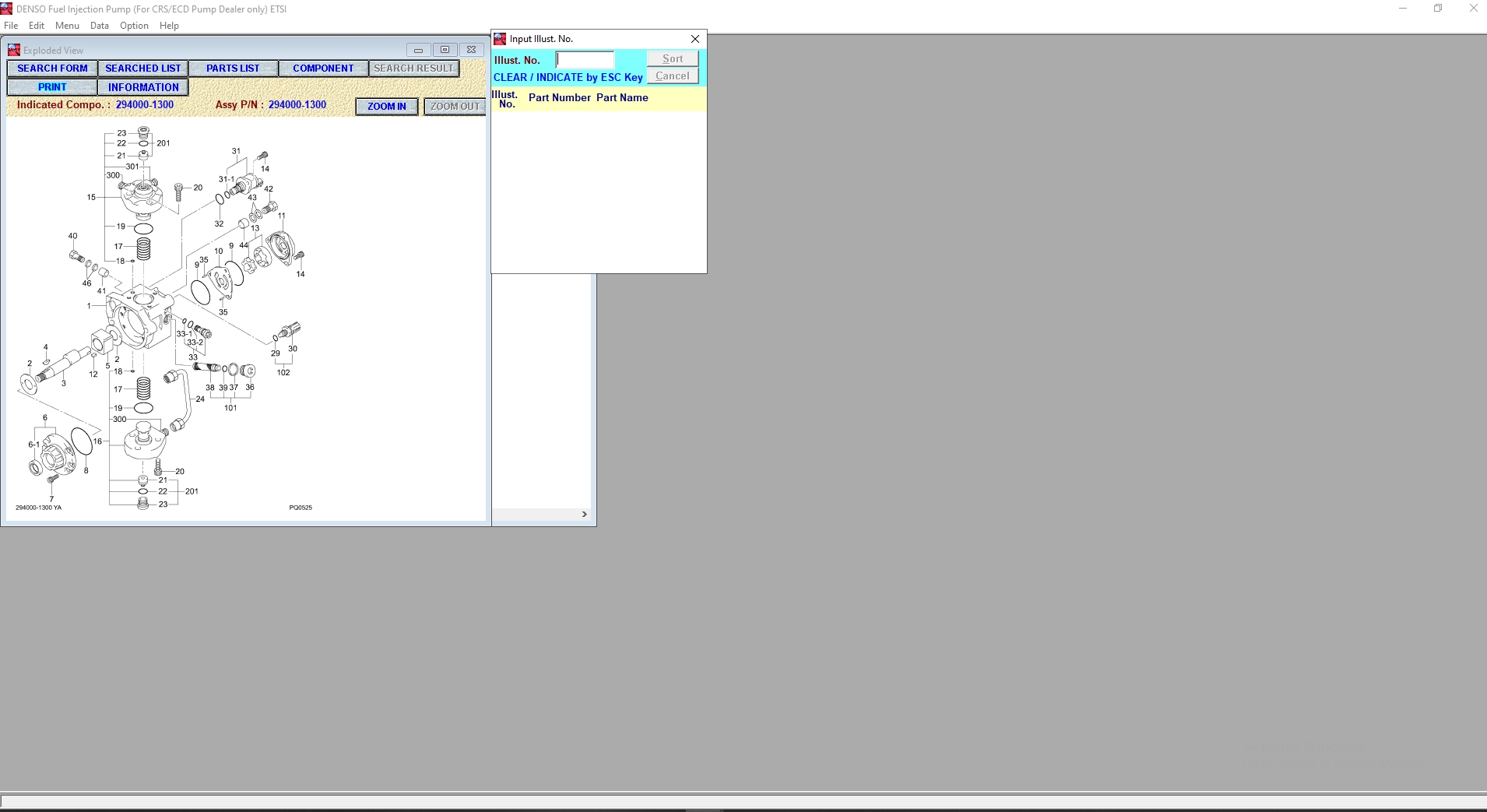Viewport: 1487px width, 812px height.
Task: Focus the Illust. No. input field
Action: (x=585, y=59)
